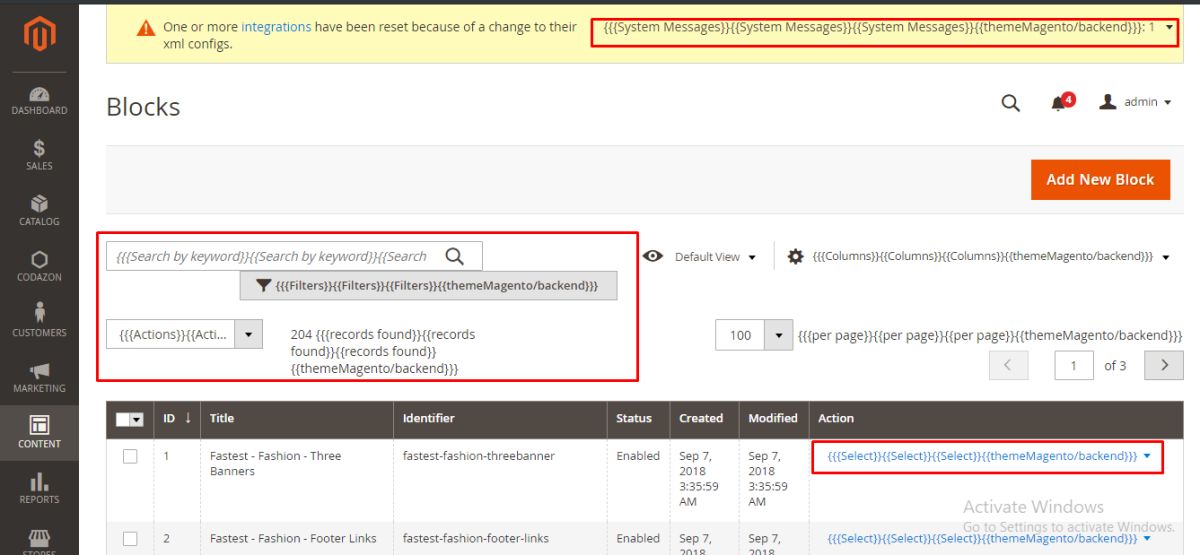Click title Fastest - Fashion - Three Banners

(x=276, y=463)
